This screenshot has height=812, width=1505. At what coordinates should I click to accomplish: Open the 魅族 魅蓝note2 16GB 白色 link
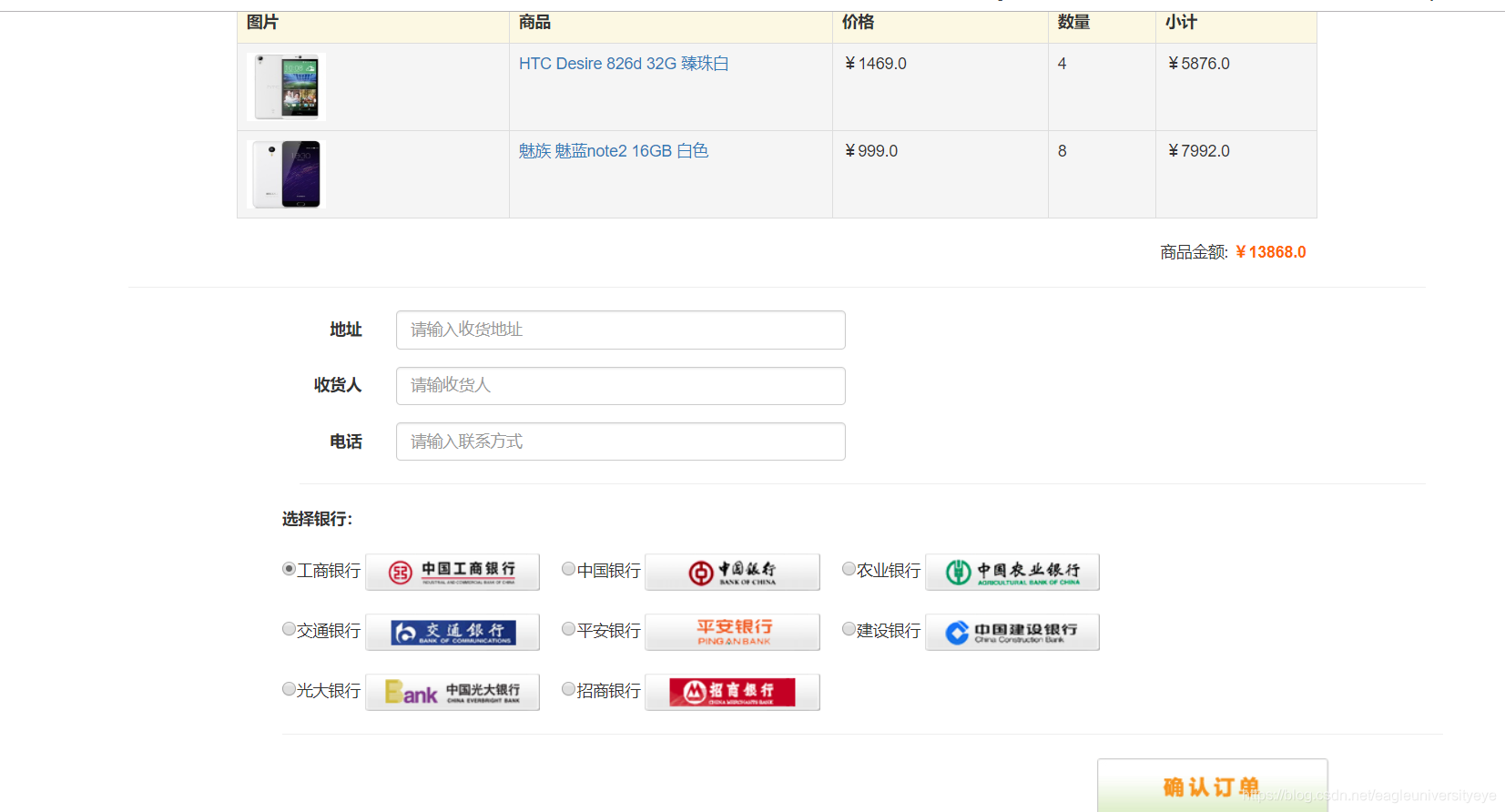tap(614, 151)
